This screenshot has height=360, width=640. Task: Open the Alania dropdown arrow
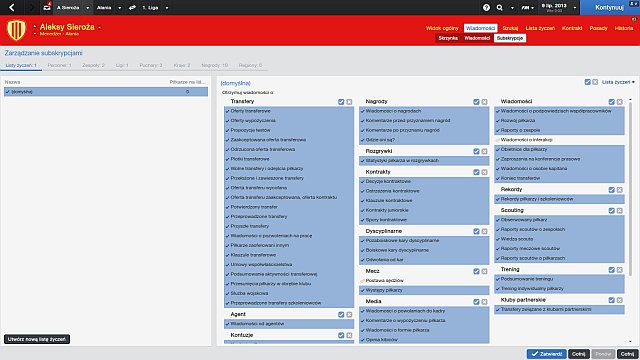pos(119,8)
